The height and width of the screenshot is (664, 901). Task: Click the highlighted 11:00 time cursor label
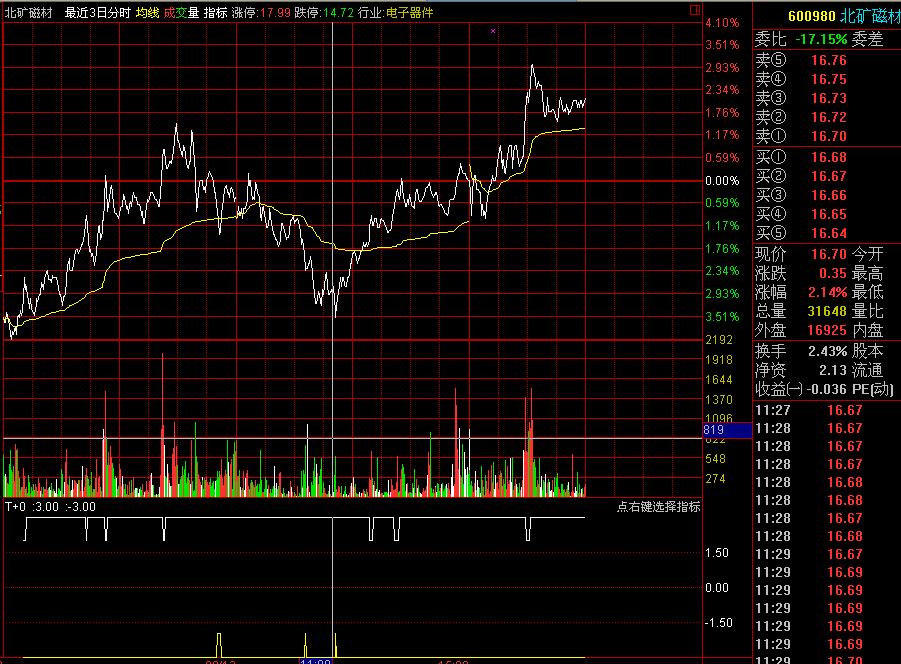point(315,661)
